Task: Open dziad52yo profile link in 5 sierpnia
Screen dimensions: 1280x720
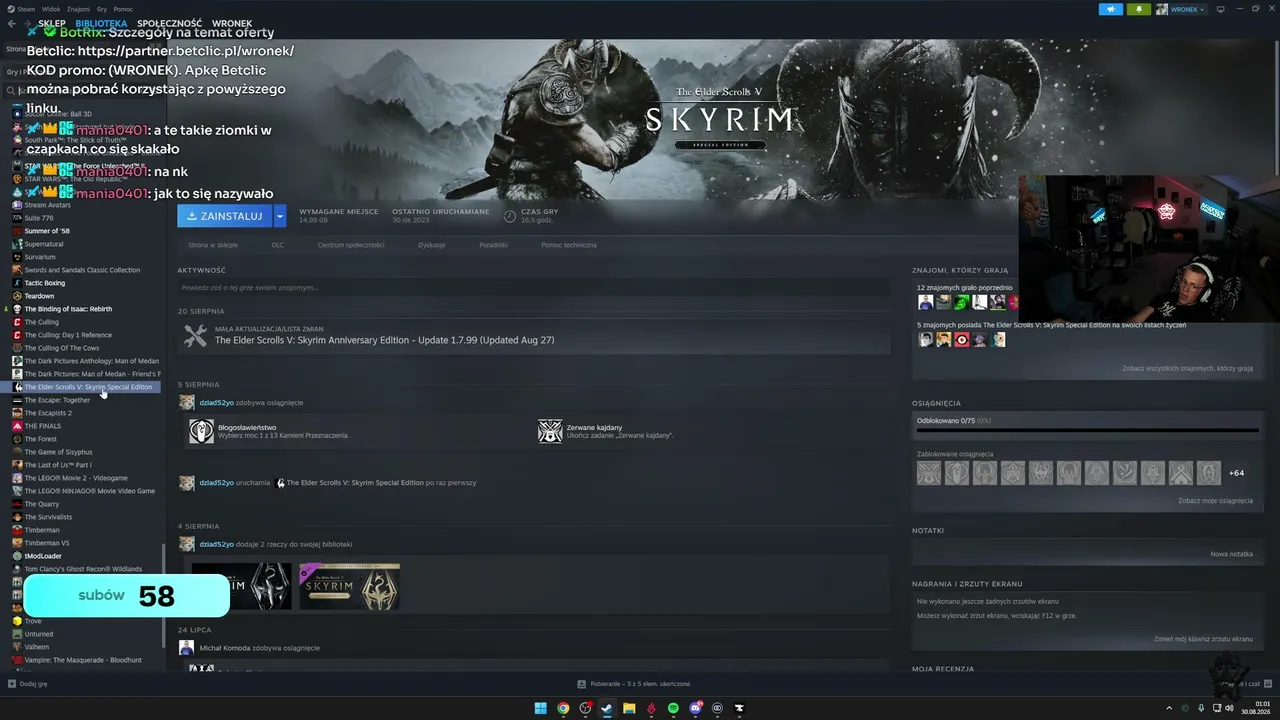Action: coord(216,403)
